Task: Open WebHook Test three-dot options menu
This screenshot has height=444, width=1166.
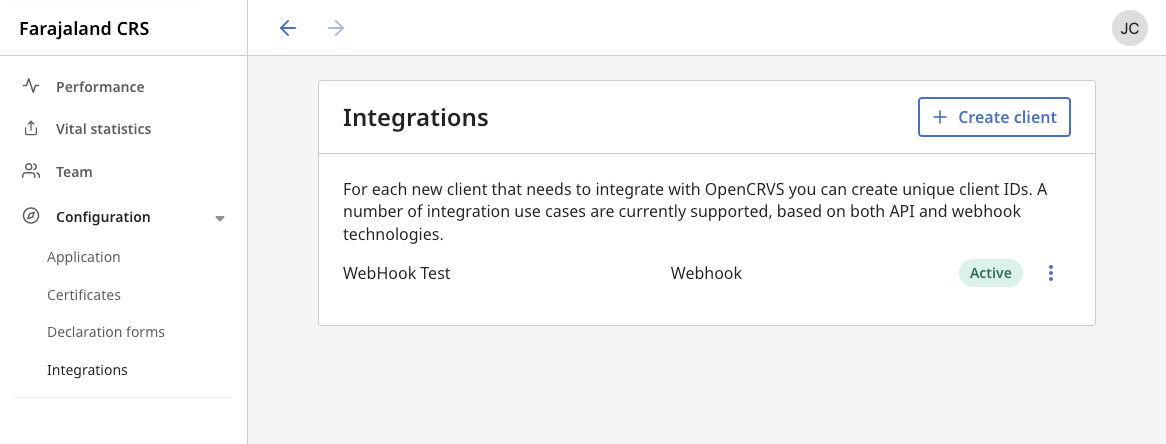Action: point(1050,273)
